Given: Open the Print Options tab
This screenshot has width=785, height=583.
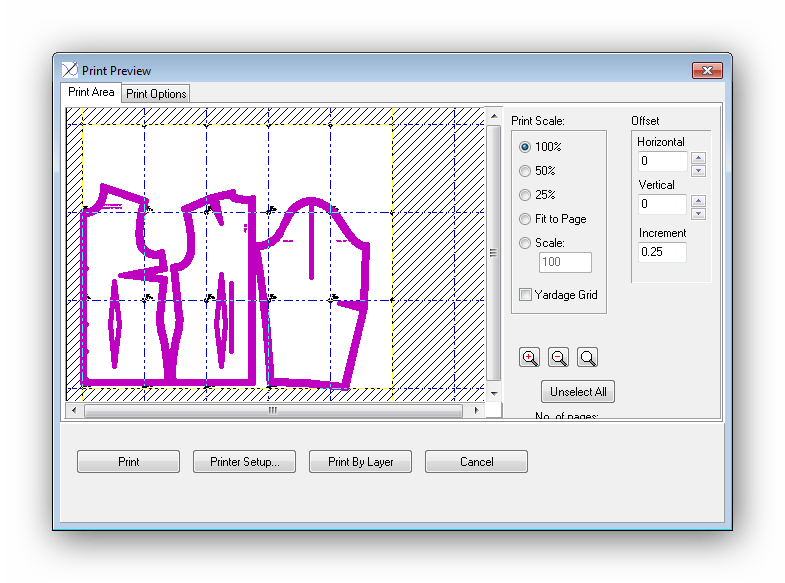Looking at the screenshot, I should pyautogui.click(x=156, y=94).
